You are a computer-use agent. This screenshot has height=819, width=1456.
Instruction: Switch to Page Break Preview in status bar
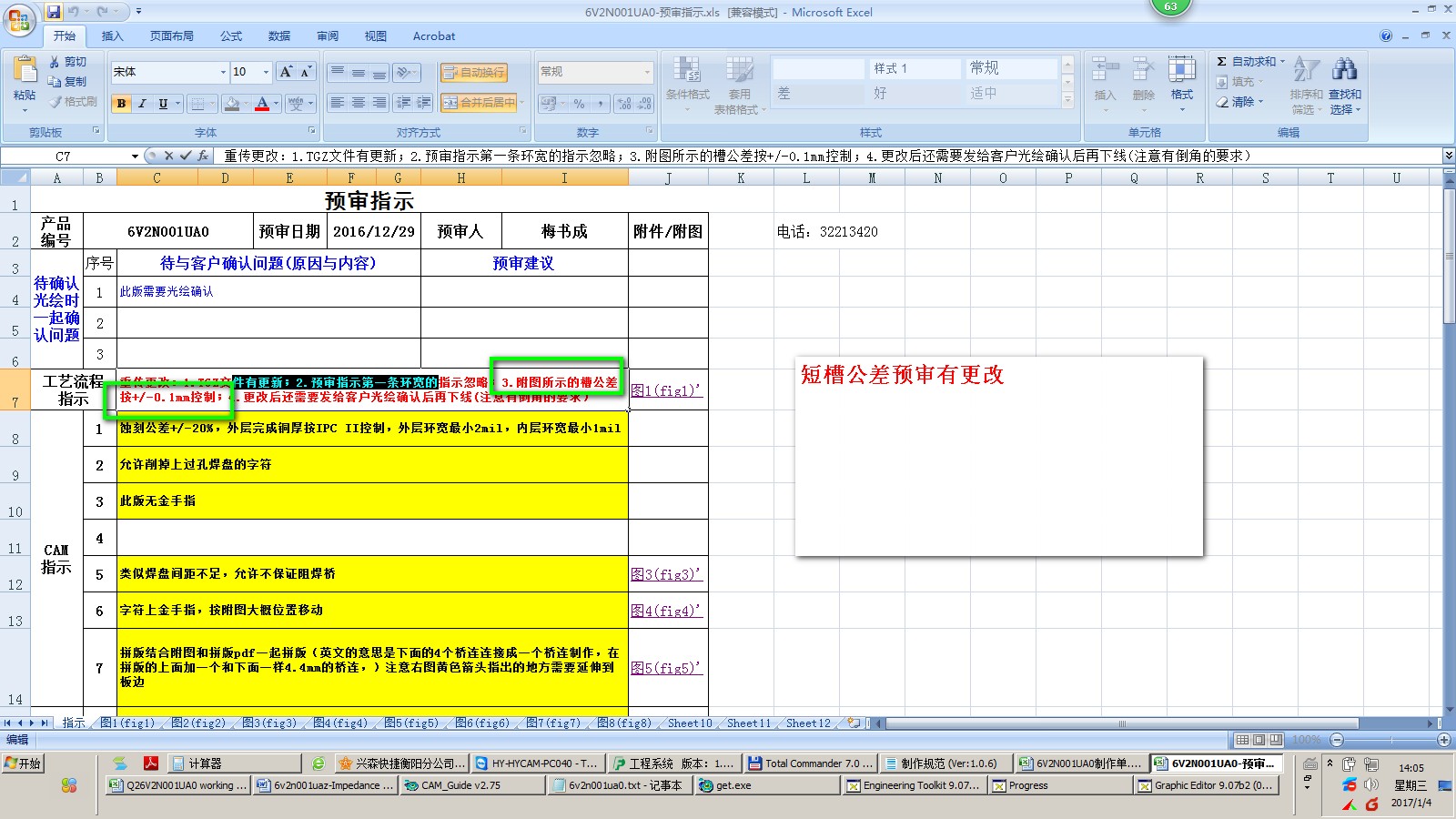point(1276,740)
